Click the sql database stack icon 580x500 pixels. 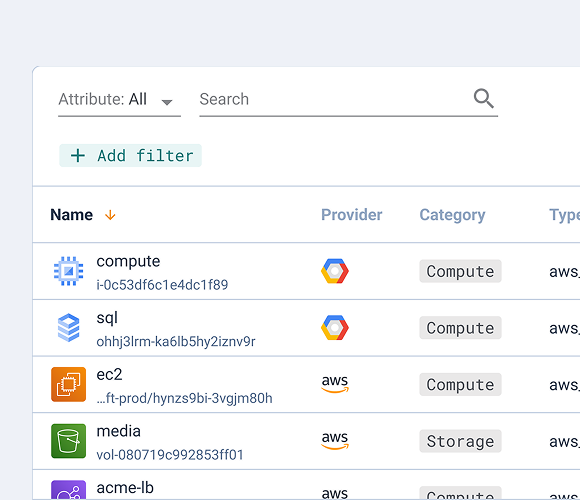click(x=68, y=328)
